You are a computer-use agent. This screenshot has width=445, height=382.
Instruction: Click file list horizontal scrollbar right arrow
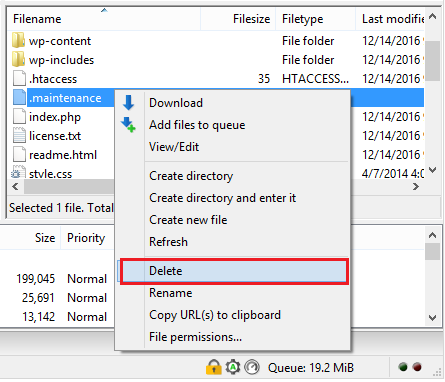coord(416,187)
